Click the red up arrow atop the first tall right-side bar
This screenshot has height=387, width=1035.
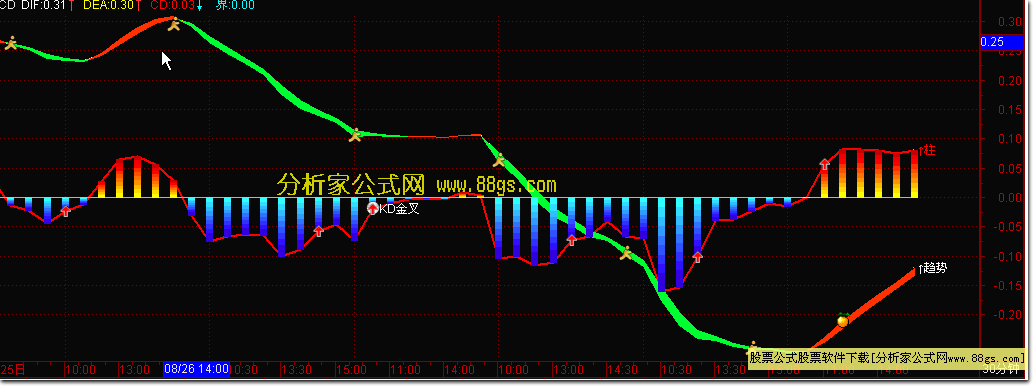[x=824, y=164]
